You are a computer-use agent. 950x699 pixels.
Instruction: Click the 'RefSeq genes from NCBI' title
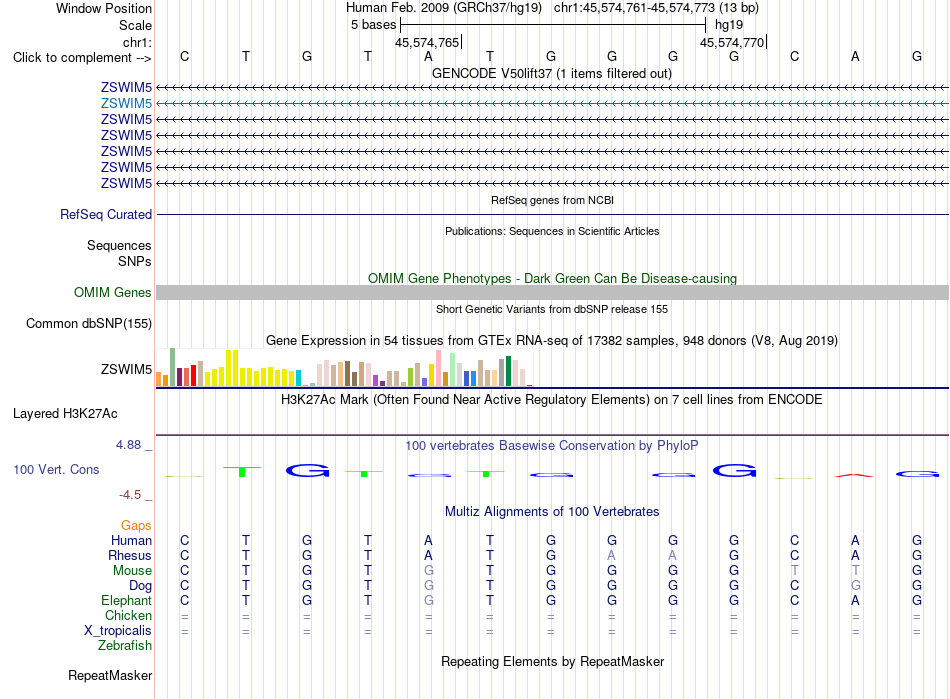tap(552, 200)
